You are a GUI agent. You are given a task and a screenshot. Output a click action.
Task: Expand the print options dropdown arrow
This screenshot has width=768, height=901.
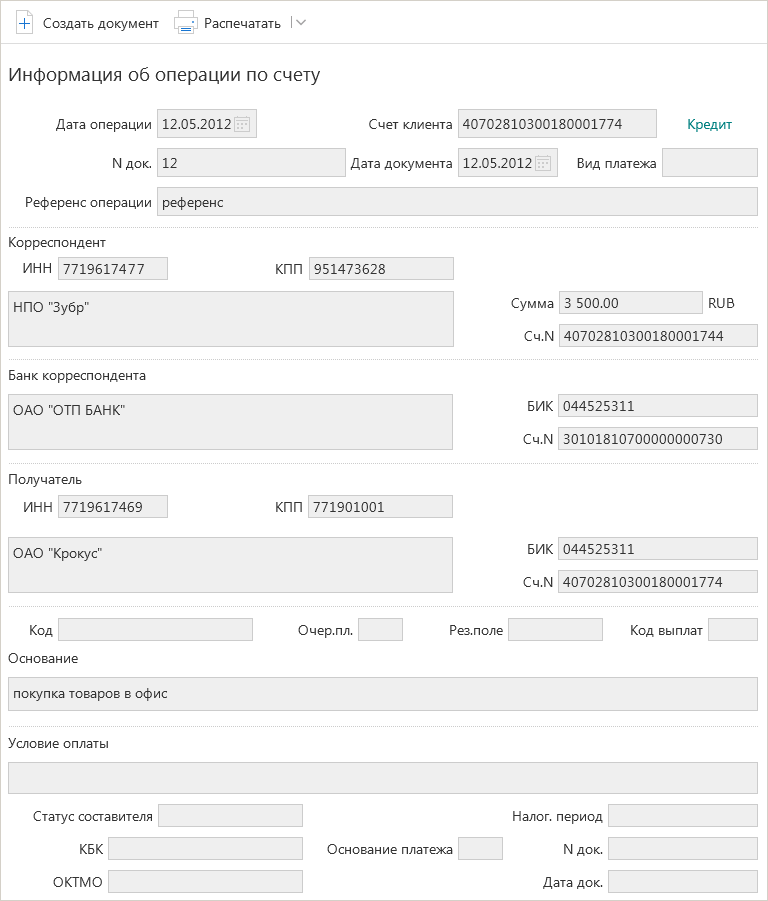point(299,23)
